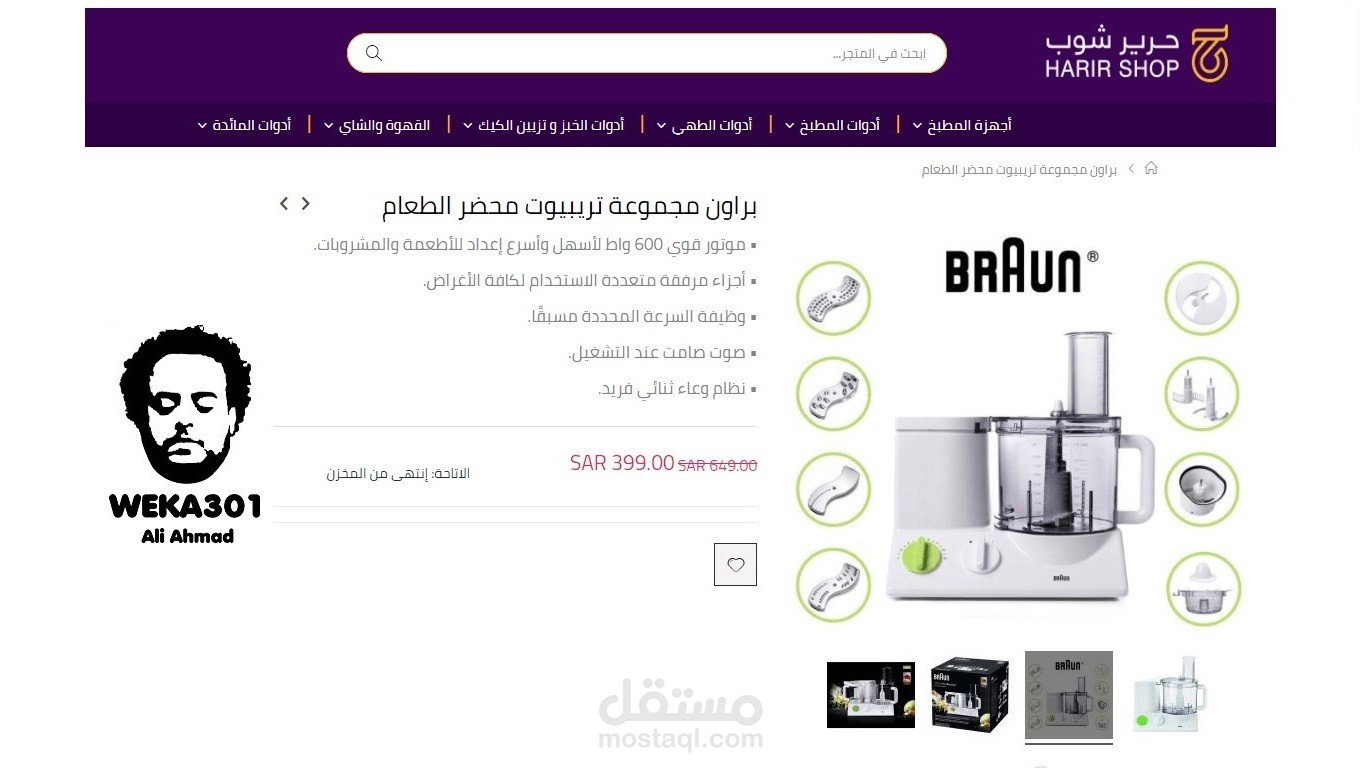Add product to wishlist heart icon
Image resolution: width=1363 pixels, height=768 pixels.
[x=735, y=564]
